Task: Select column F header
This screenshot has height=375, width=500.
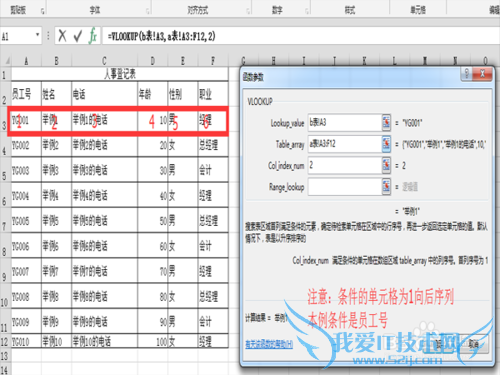Action: 213,61
